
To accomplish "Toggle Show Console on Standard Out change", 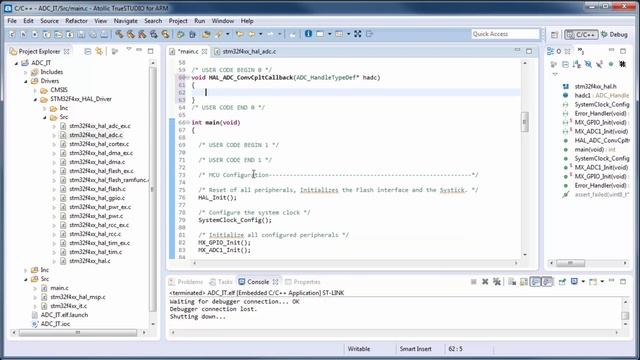I will tap(536, 282).
